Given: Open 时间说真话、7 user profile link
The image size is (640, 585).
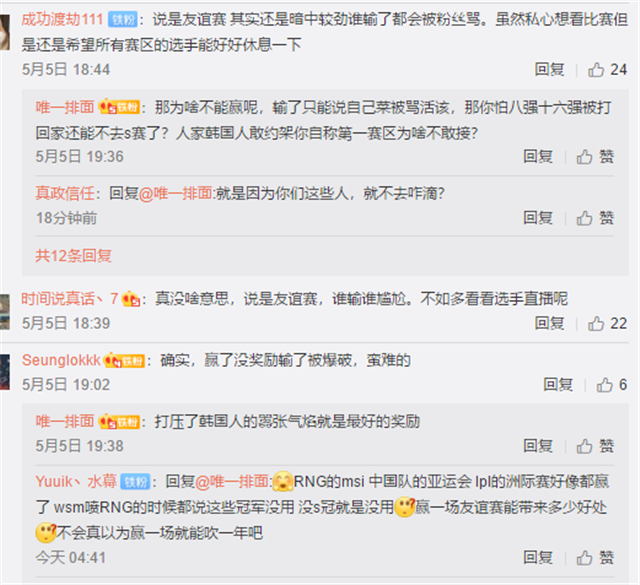Looking at the screenshot, I should 70,299.
